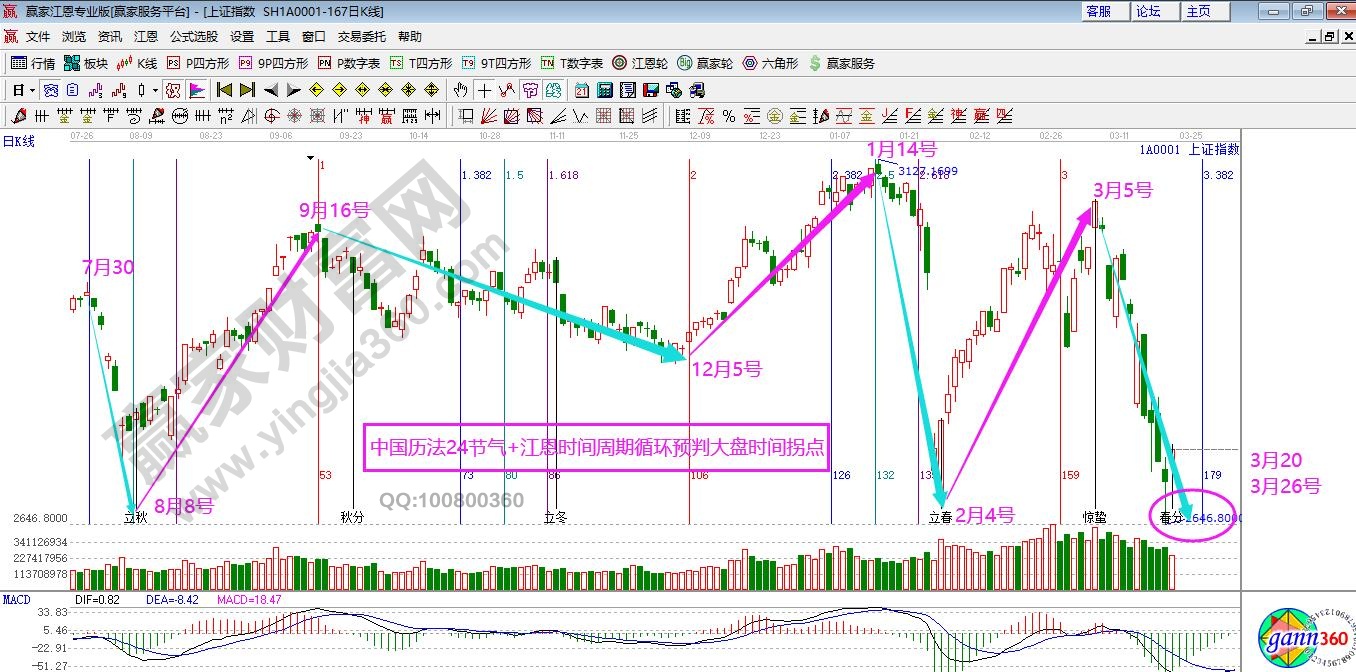Expand the small triangle above the chart
Image resolution: width=1356 pixels, height=672 pixels.
[311, 157]
